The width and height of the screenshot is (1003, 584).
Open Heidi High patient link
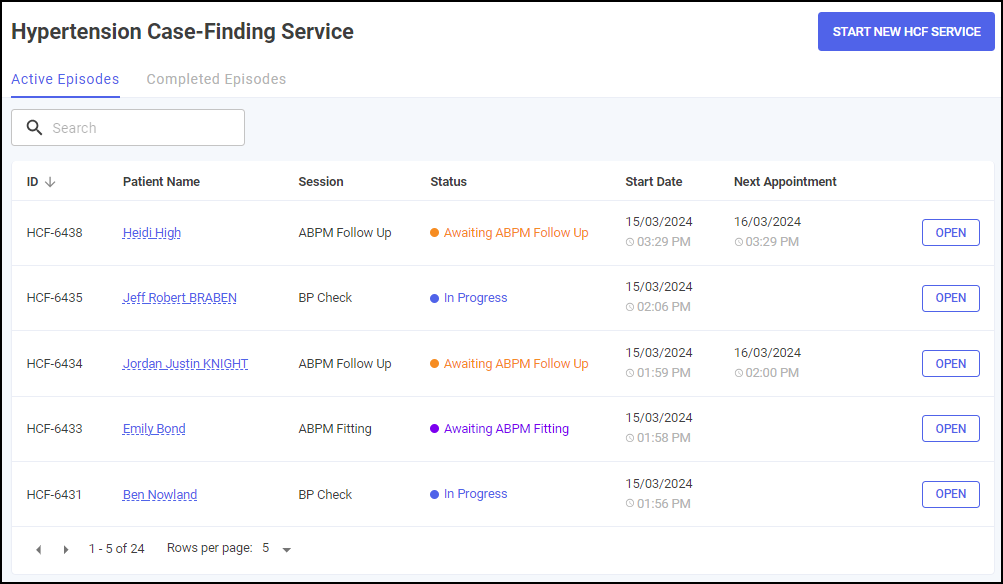pos(152,233)
